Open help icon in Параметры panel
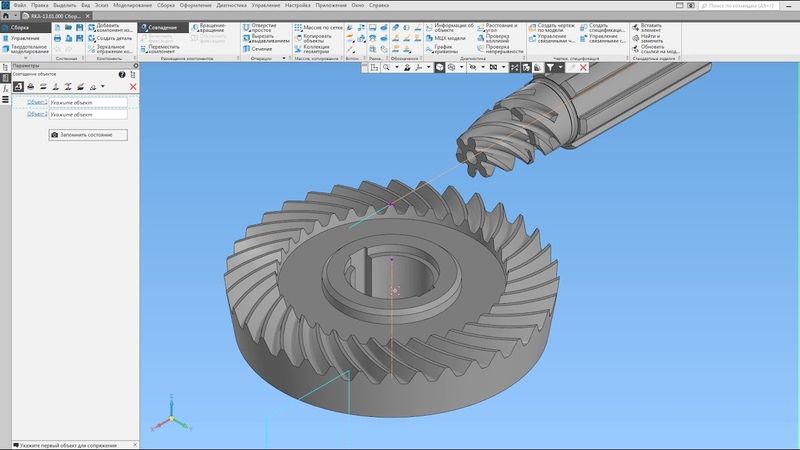The image size is (800, 450). coord(122,75)
